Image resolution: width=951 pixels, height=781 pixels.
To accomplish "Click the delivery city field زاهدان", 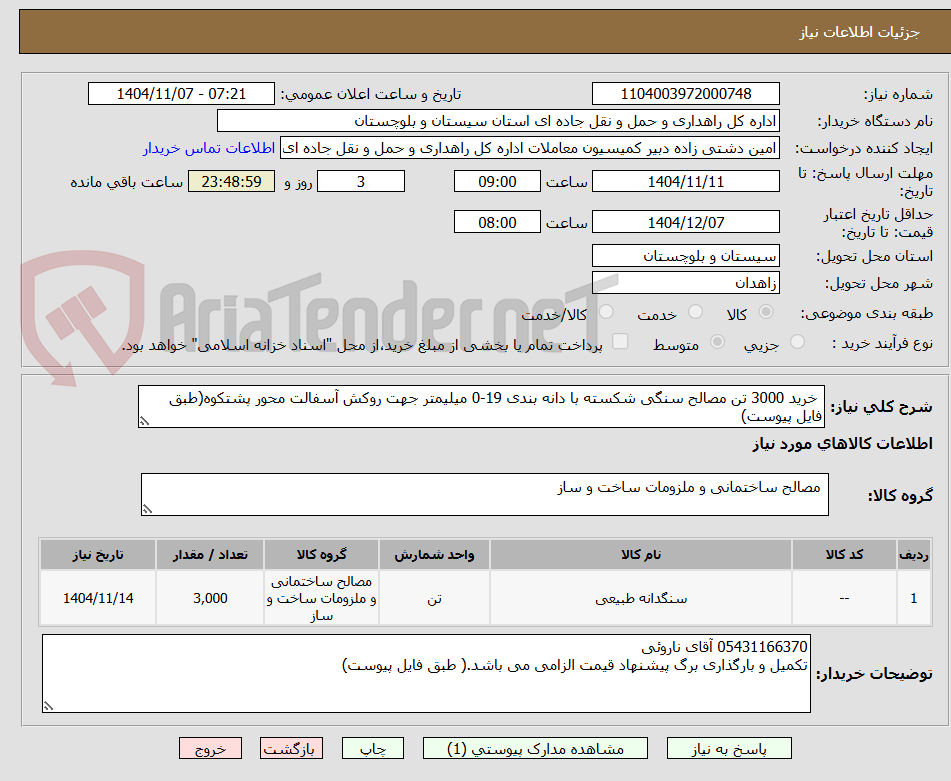I will click(685, 283).
